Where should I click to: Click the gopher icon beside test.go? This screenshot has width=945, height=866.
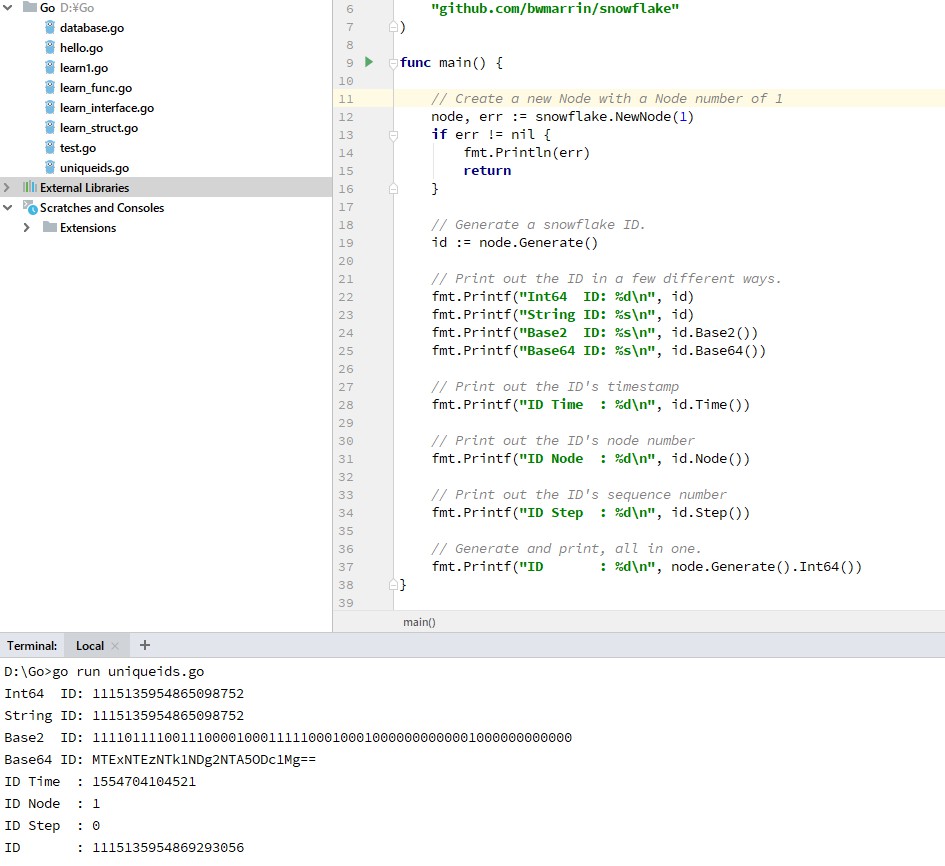click(x=50, y=147)
